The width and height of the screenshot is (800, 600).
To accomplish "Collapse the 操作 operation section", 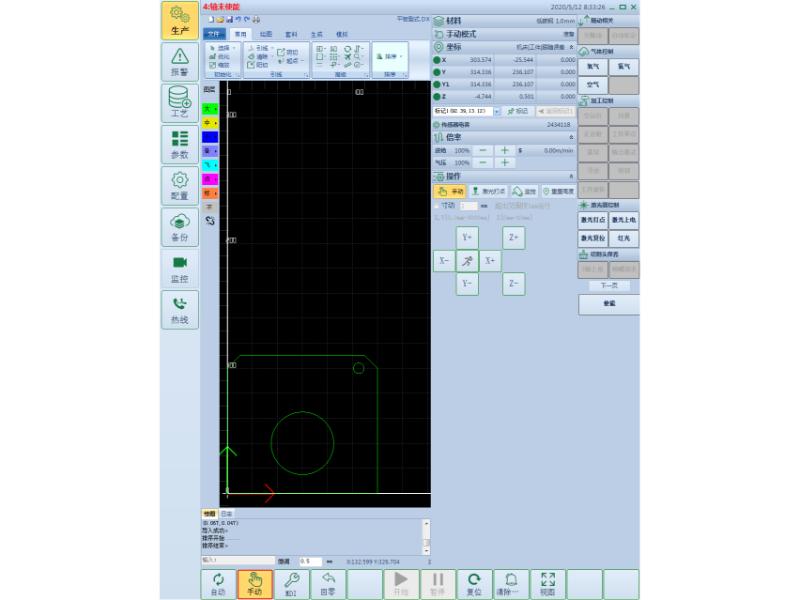I will [571, 176].
